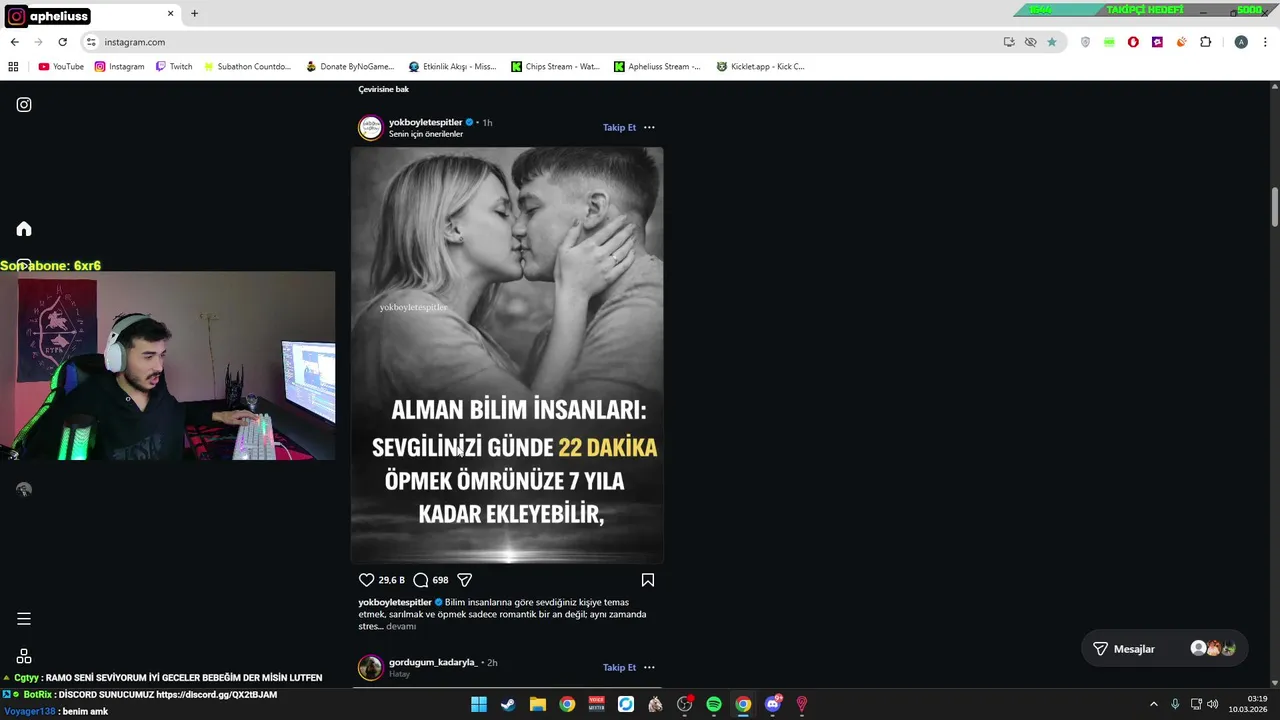Open the Chrome extensions puzzle icon
Image resolution: width=1280 pixels, height=720 pixels.
point(1205,42)
